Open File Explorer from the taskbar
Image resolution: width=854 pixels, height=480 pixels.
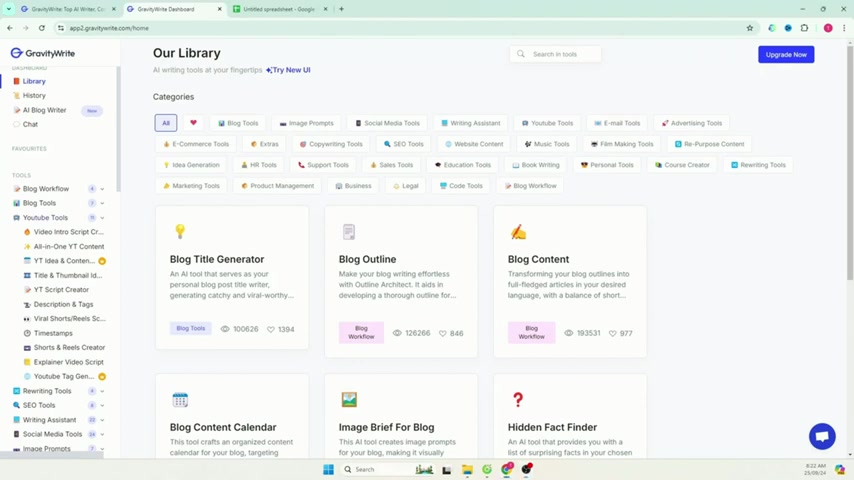click(x=467, y=469)
